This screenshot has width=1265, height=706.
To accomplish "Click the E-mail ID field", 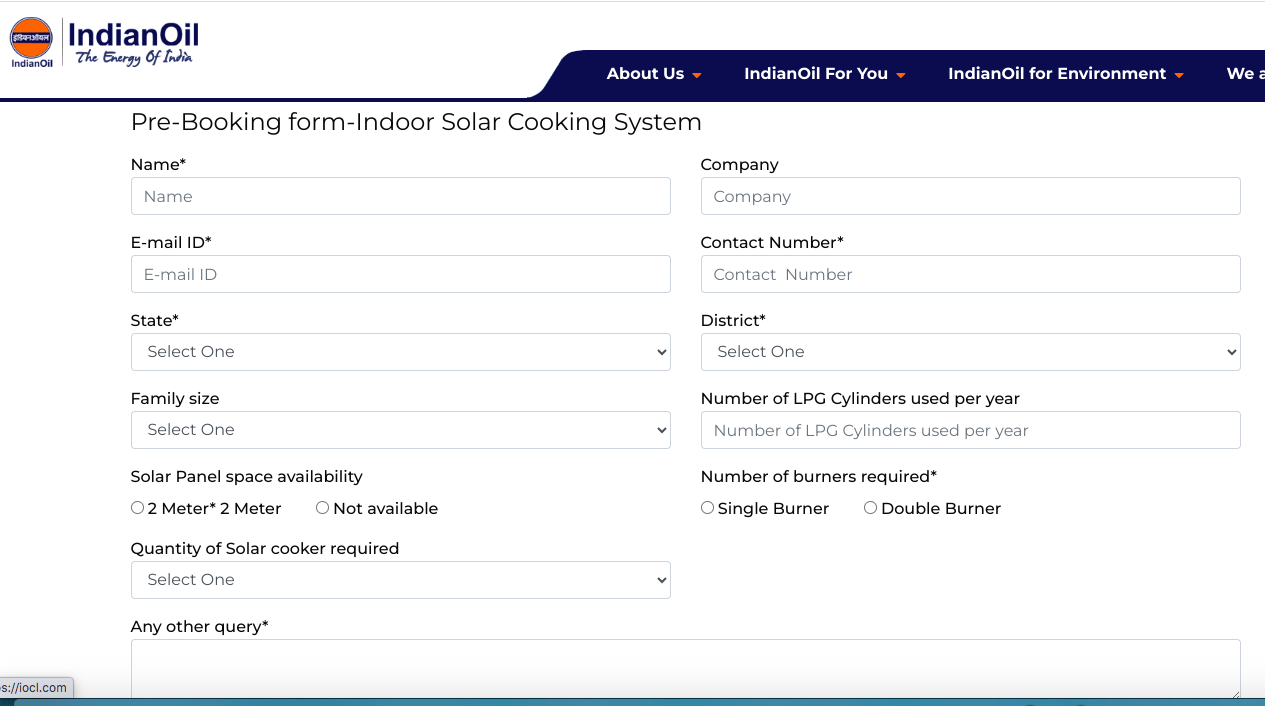I will coord(400,274).
